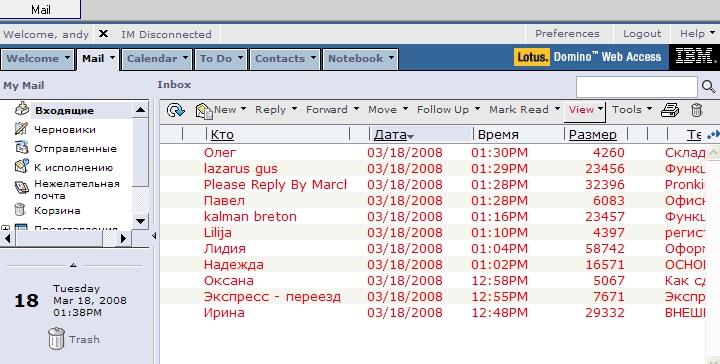The width and height of the screenshot is (720, 364).
Task: Open the Move dropdown menu
Action: 388,110
